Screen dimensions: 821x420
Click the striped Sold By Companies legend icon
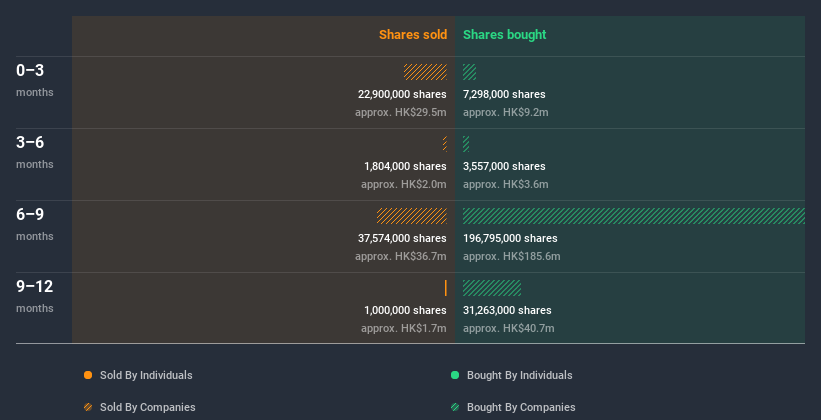[88, 407]
